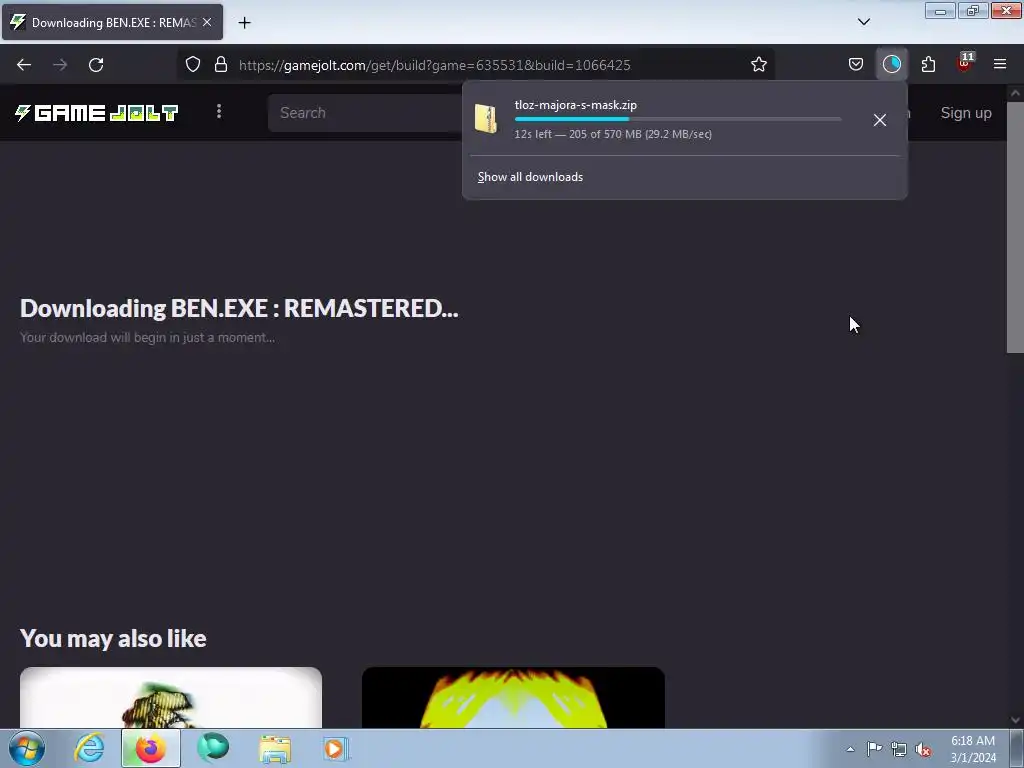1024x768 pixels.
Task: Select the Firefox taskbar button
Action: (151, 748)
